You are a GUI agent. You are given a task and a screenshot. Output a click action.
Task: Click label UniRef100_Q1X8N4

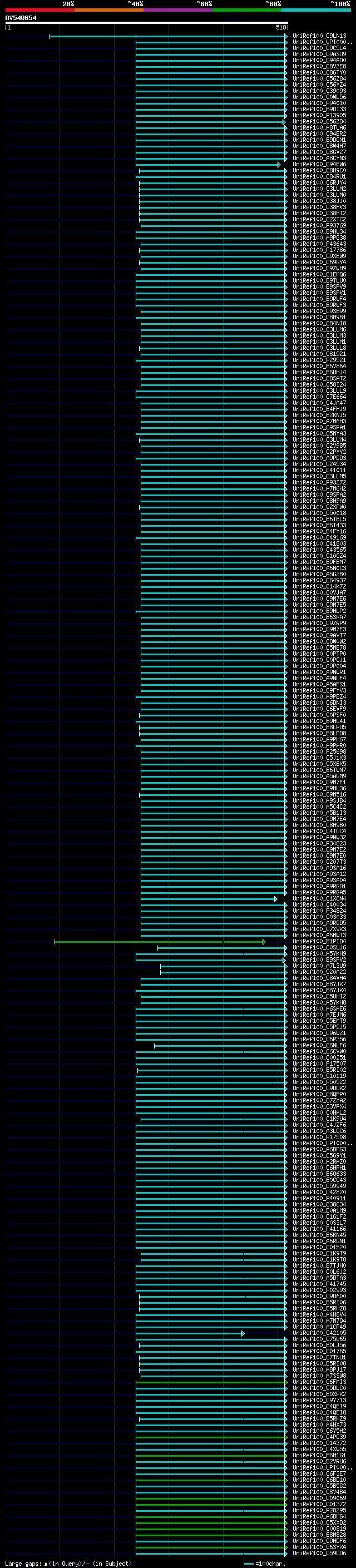(x=319, y=898)
